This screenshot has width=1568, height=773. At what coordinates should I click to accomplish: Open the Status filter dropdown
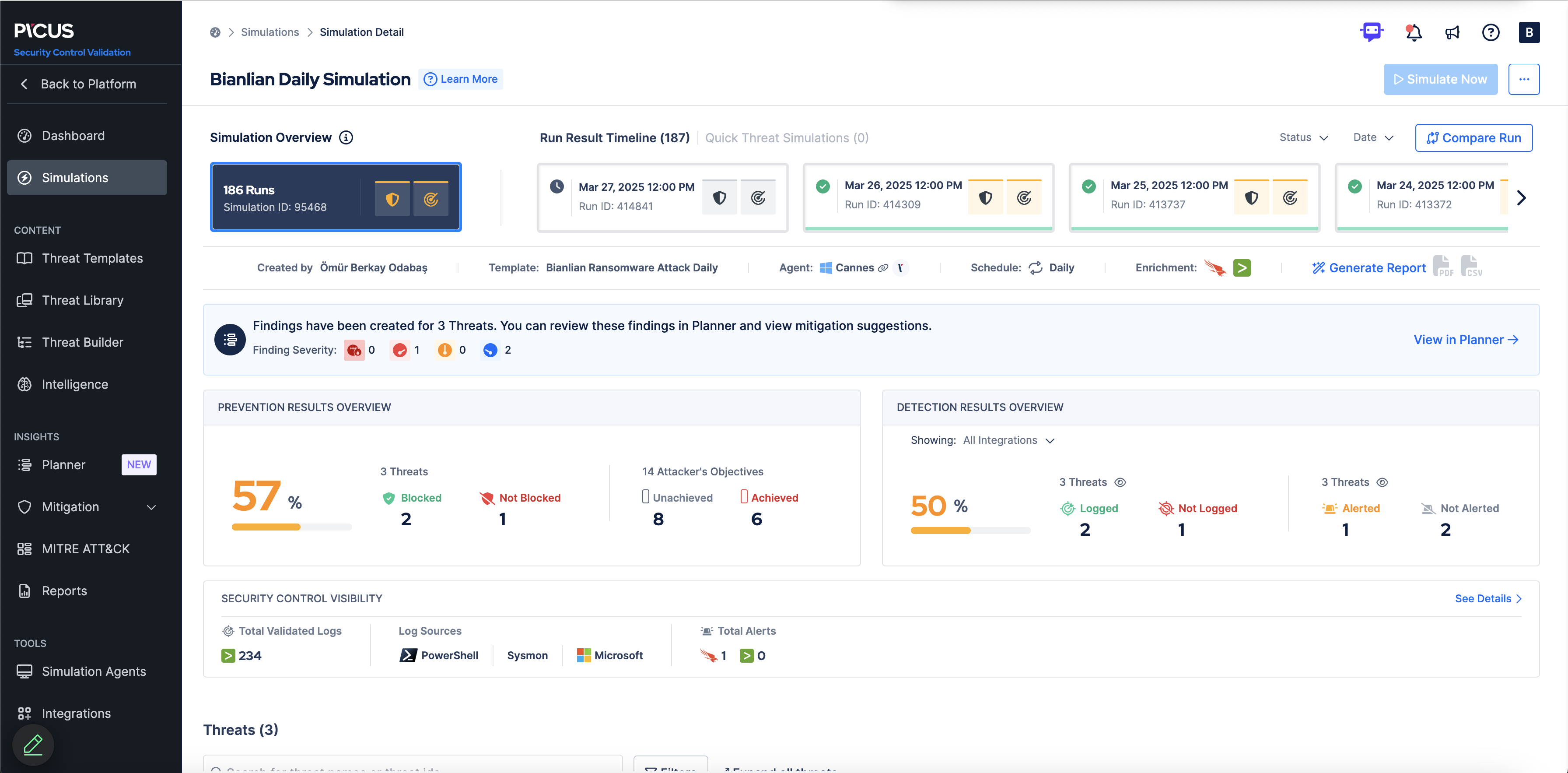coord(1303,138)
